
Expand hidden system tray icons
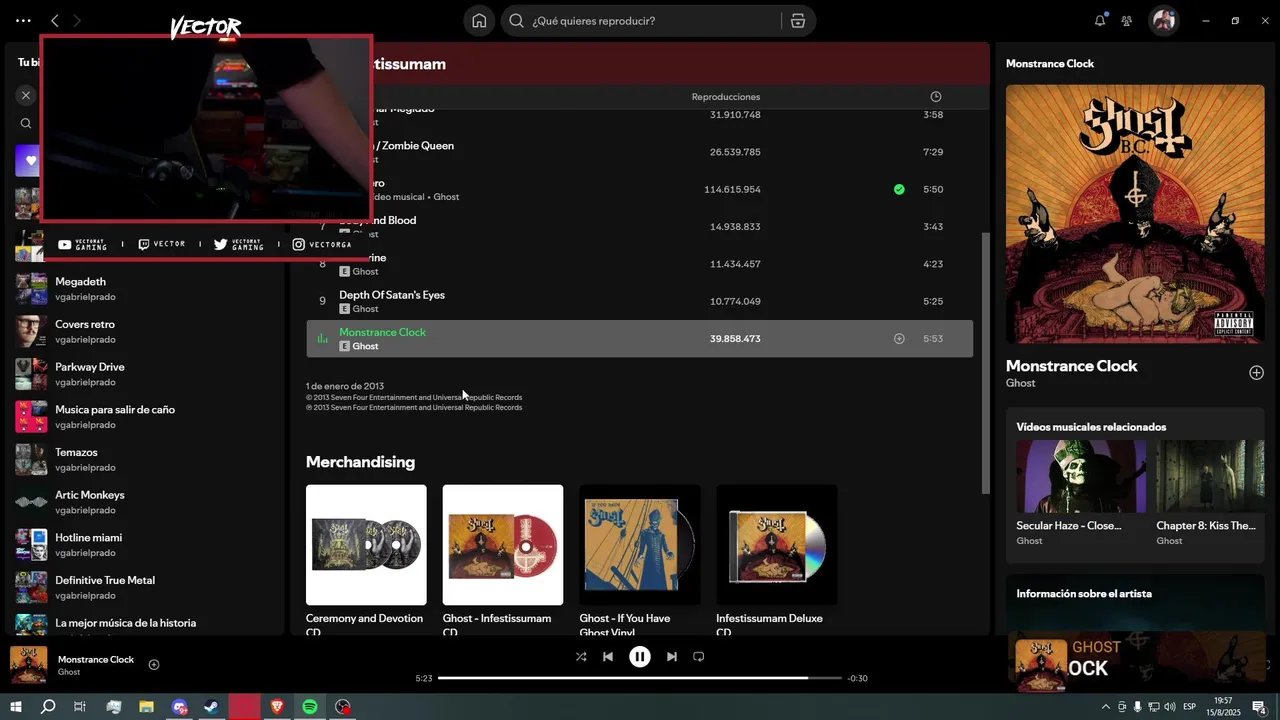pos(1106,707)
